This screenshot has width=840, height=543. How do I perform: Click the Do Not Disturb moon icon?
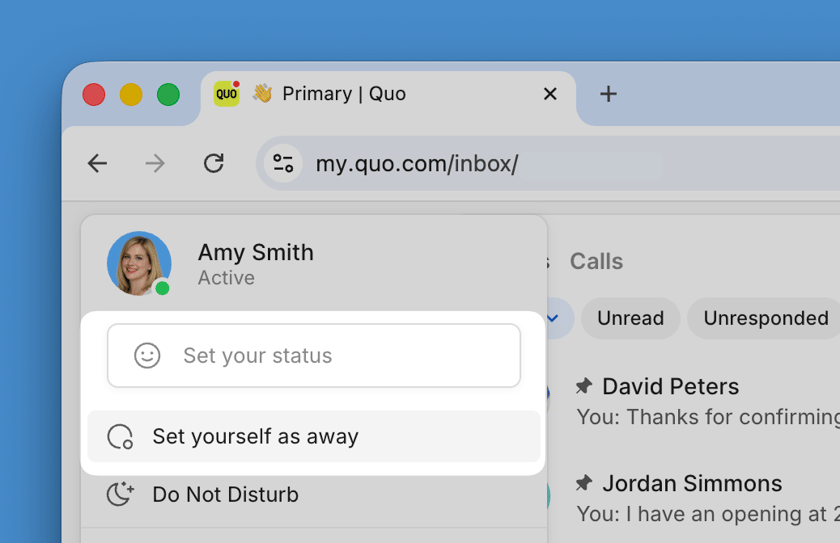[x=120, y=494]
